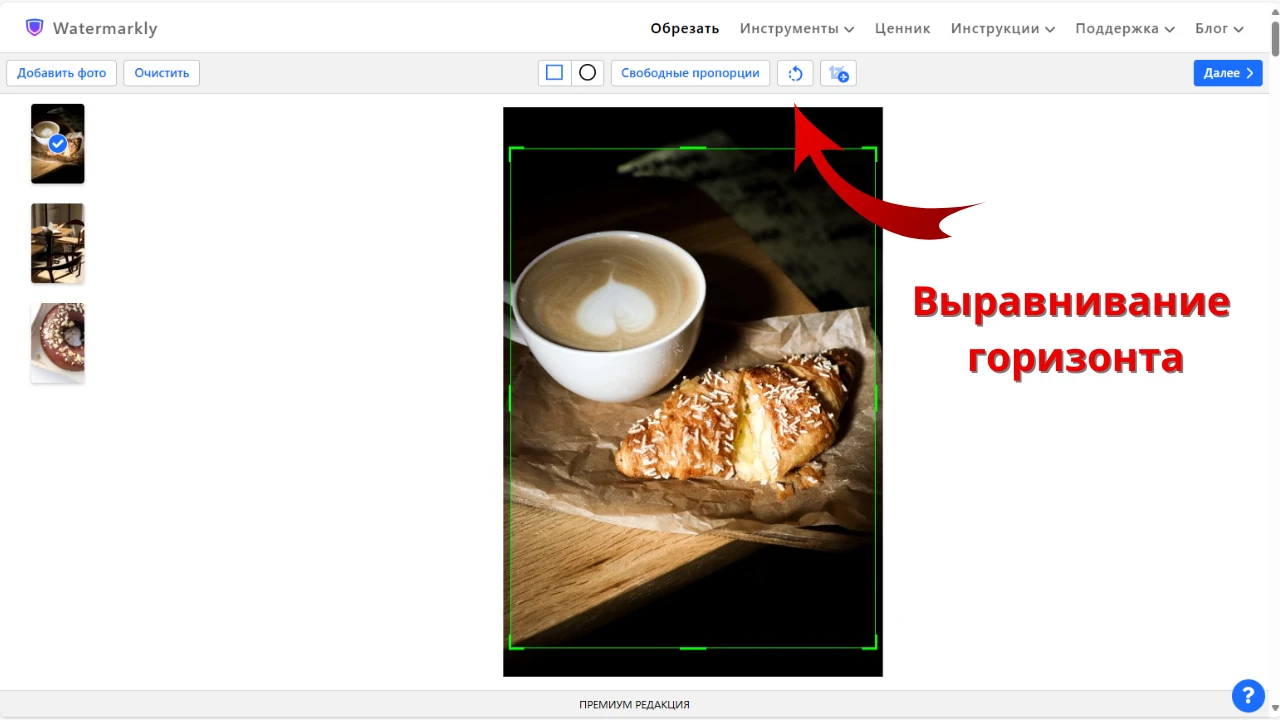
Task: Select the rectangle crop shape
Action: (554, 73)
